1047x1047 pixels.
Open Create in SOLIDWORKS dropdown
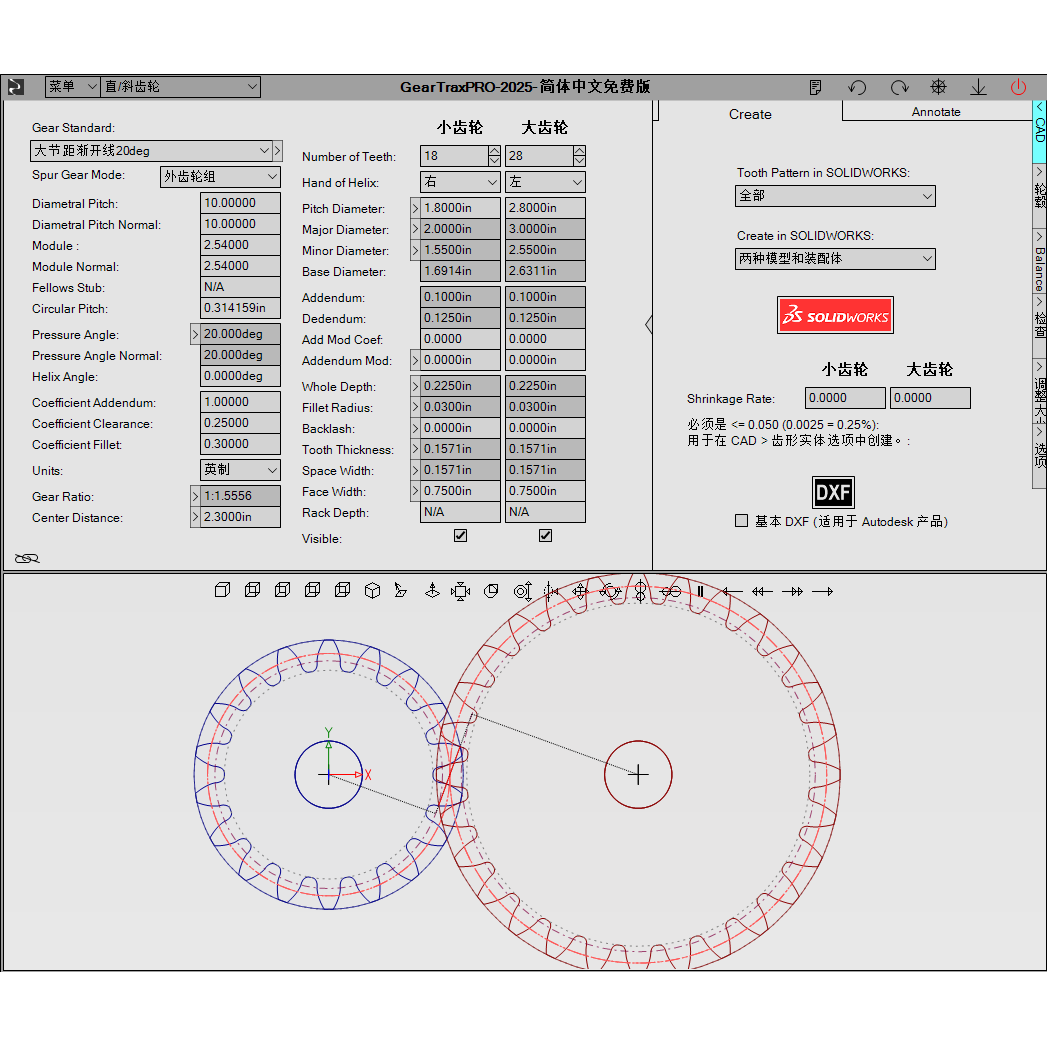click(835, 259)
